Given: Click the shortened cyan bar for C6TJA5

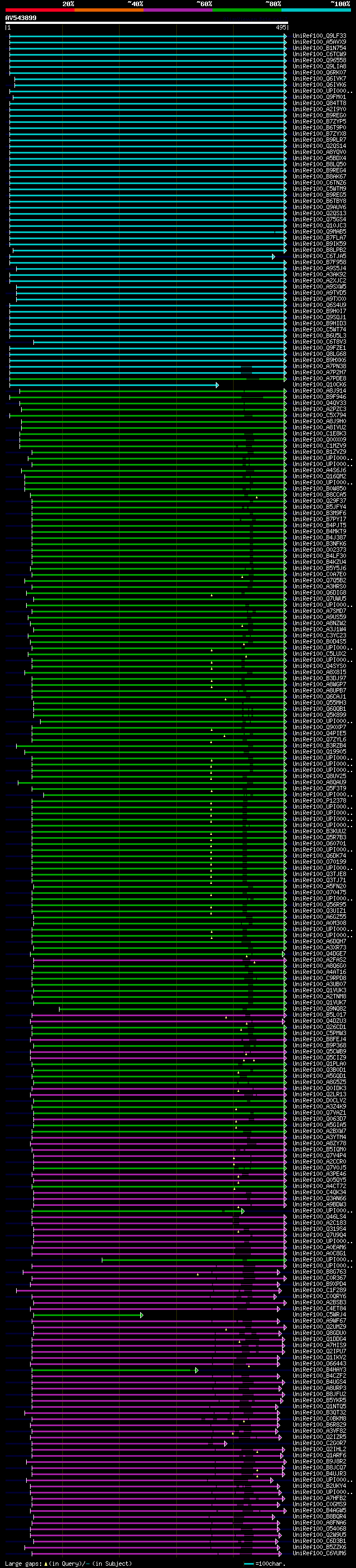Looking at the screenshot, I should tap(142, 257).
